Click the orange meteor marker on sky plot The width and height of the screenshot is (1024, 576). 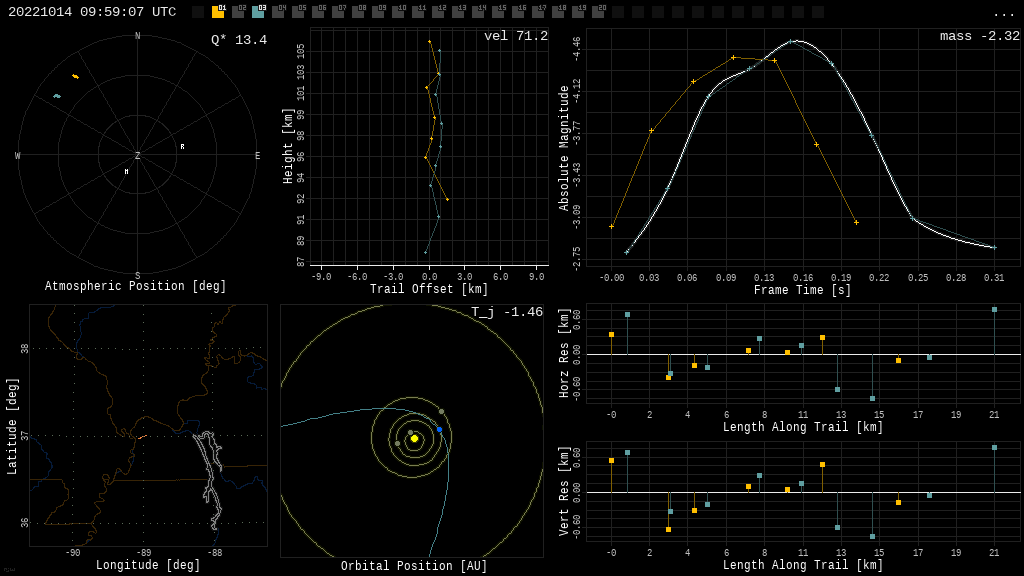pos(75,76)
